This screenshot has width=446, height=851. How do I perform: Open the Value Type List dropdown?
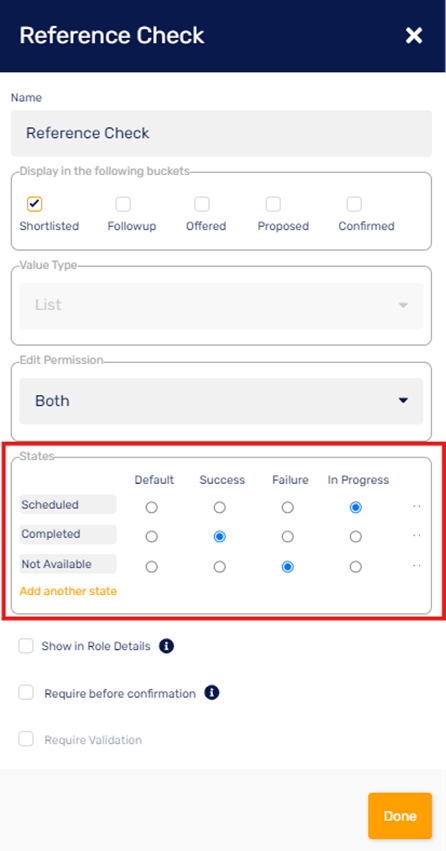(221, 305)
